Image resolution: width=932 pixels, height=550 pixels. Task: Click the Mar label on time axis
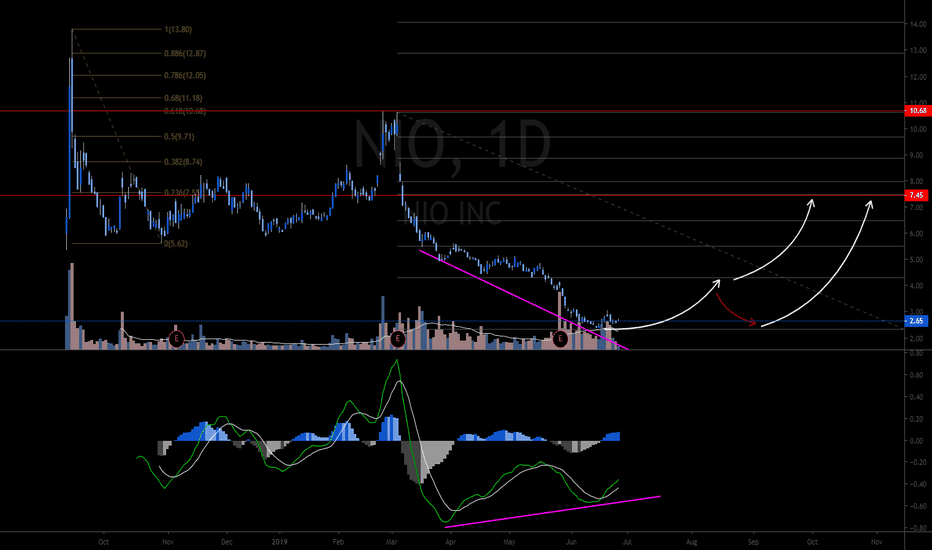[x=391, y=542]
